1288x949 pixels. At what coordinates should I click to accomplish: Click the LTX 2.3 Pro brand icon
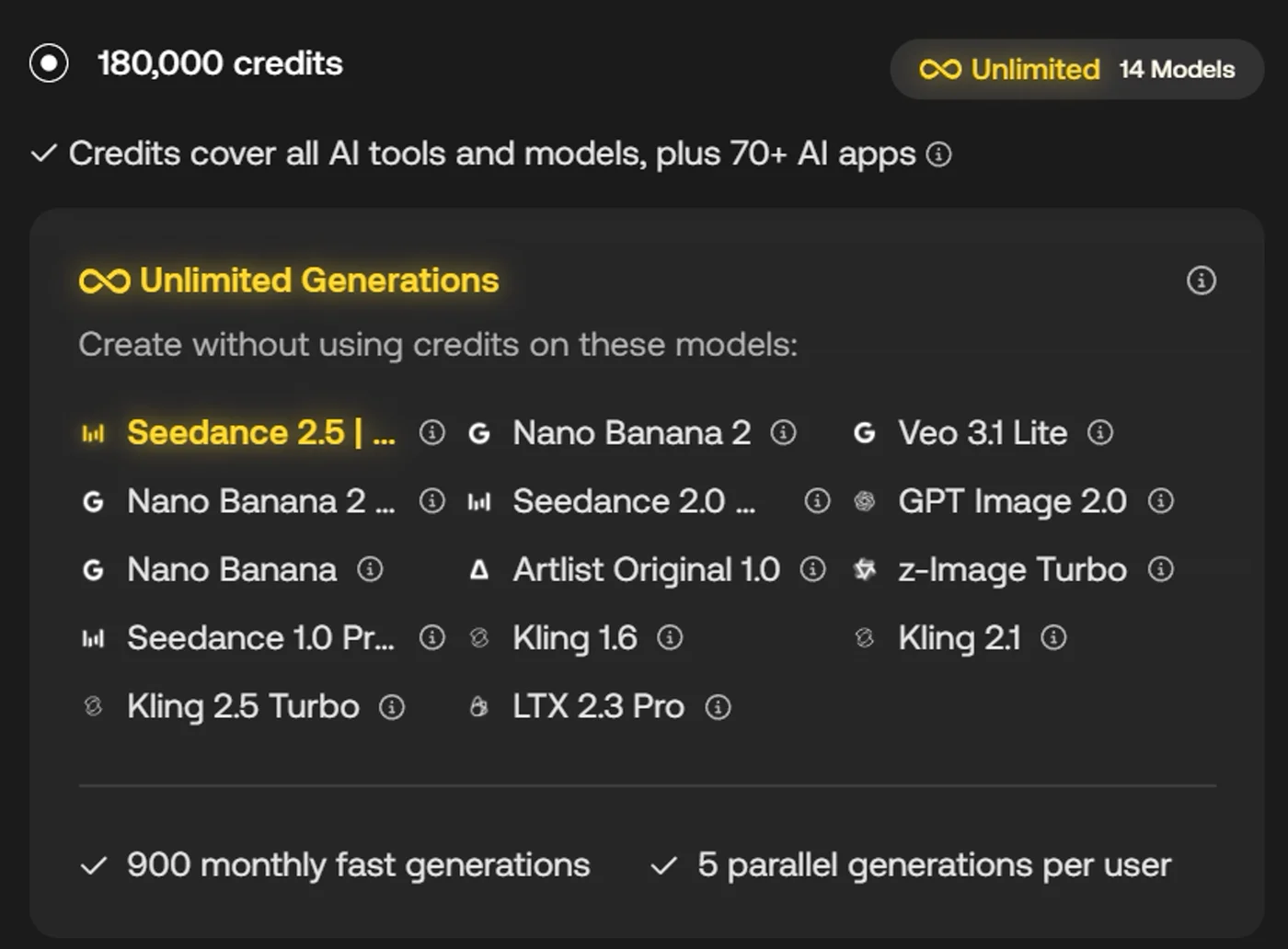[x=479, y=706]
